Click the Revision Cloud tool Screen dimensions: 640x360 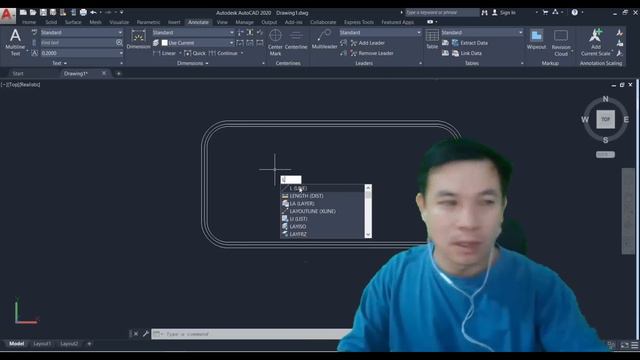(x=561, y=42)
